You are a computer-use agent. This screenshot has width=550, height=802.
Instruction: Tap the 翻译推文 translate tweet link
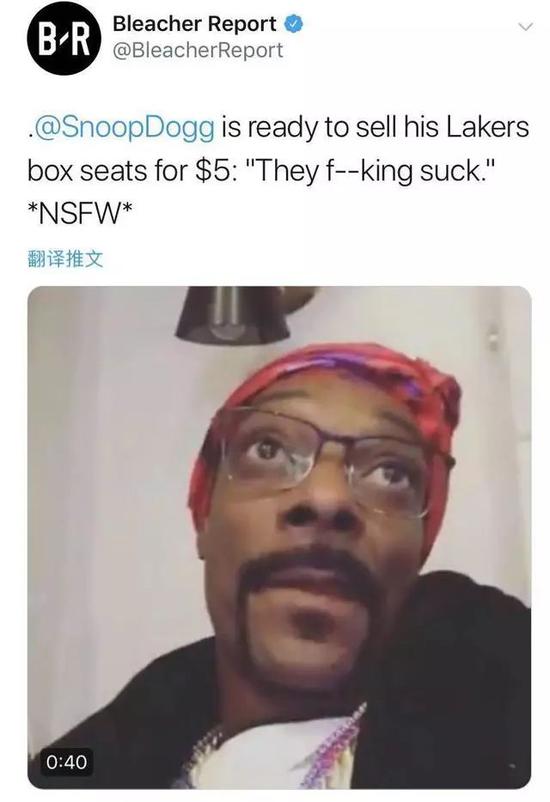65,259
